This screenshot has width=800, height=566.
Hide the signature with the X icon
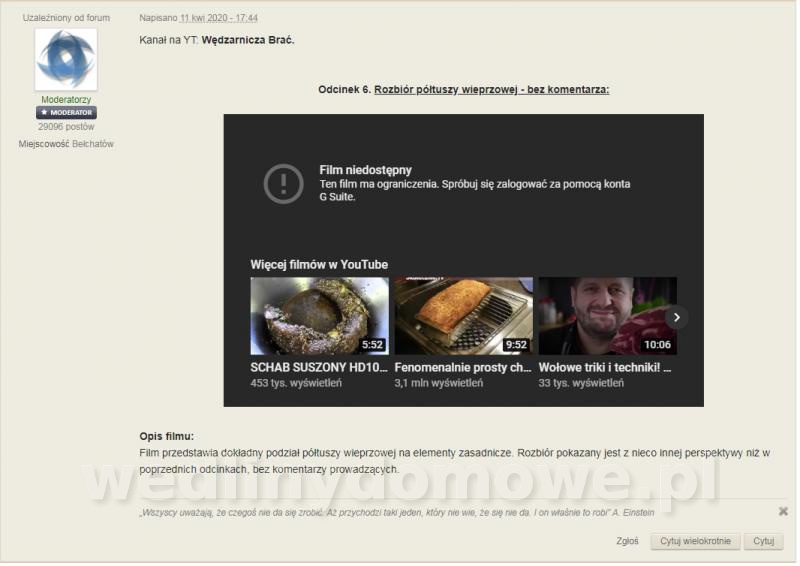(783, 511)
